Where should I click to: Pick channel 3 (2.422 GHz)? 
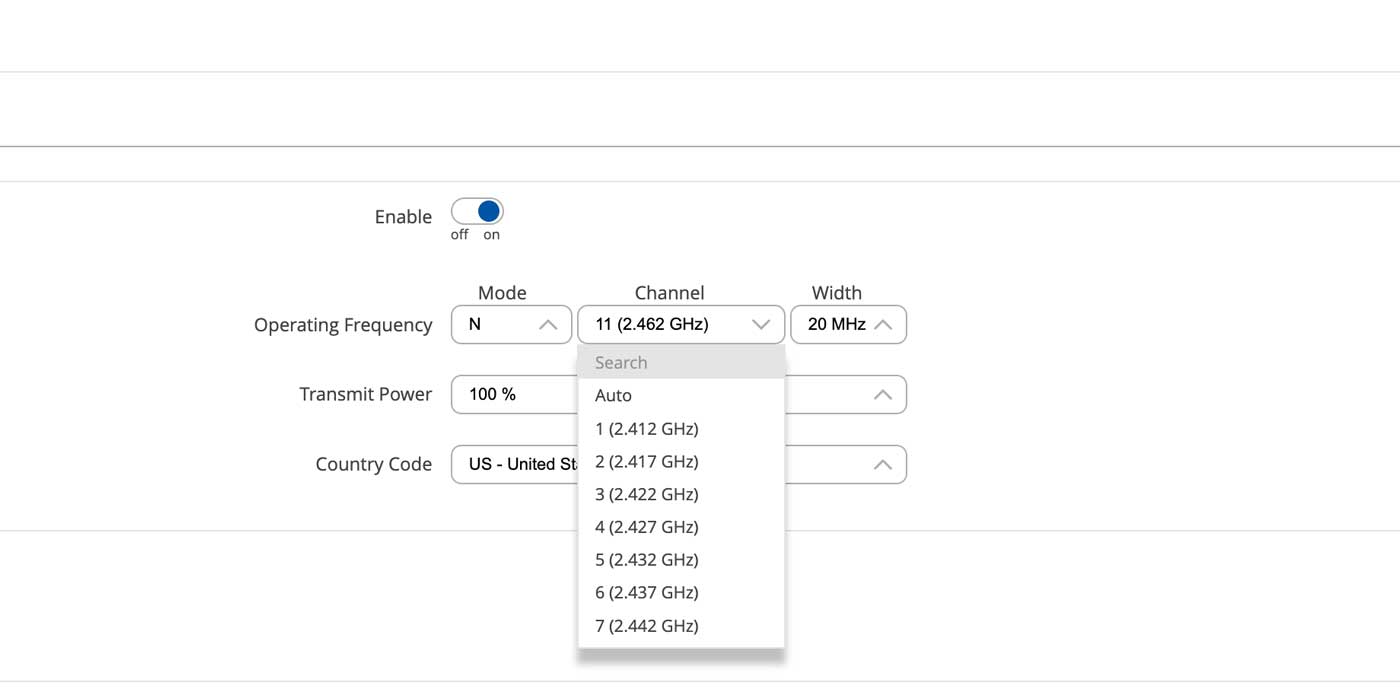[x=646, y=494]
